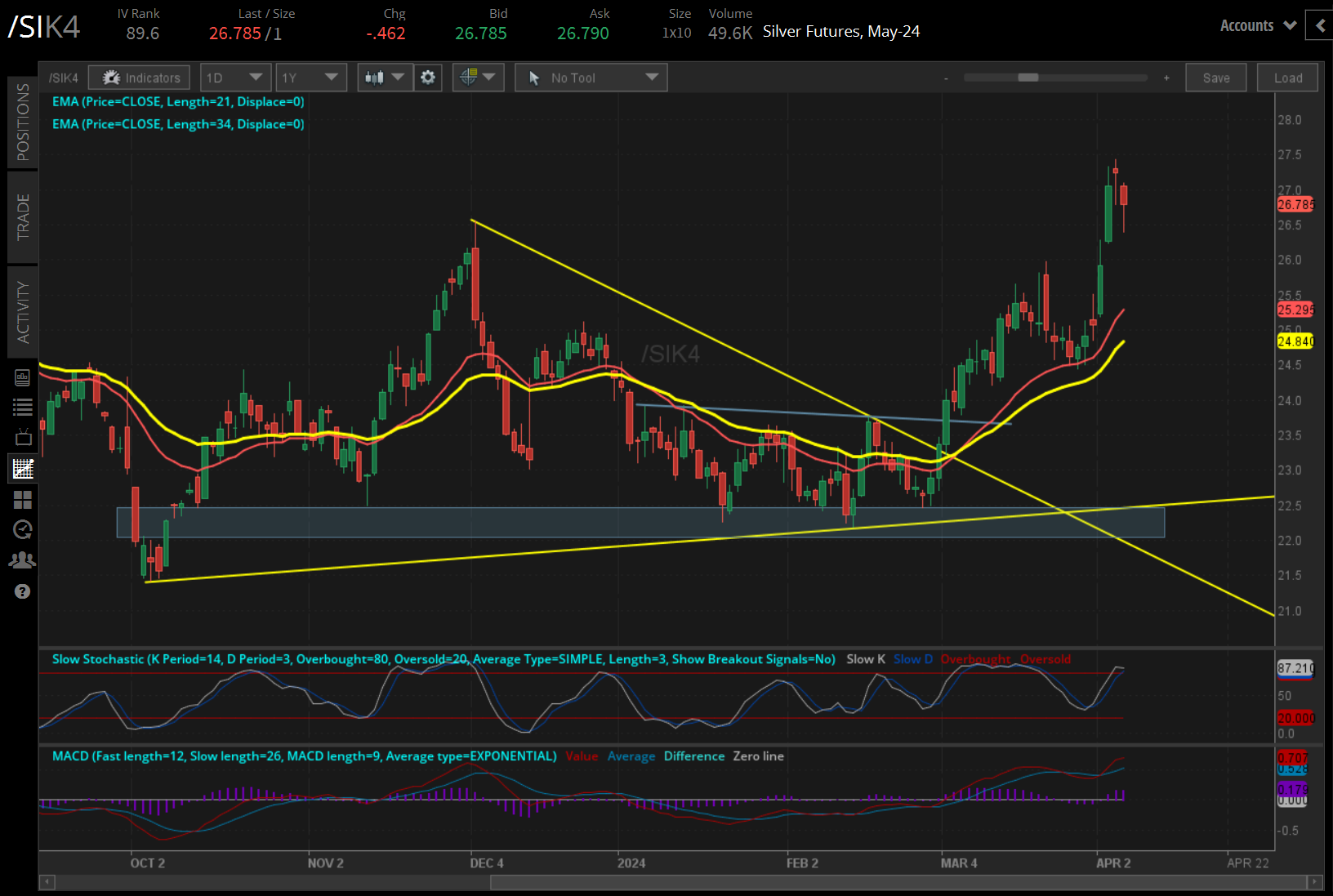The width and height of the screenshot is (1333, 896).
Task: Open the watchlist lines icon
Action: (23, 407)
